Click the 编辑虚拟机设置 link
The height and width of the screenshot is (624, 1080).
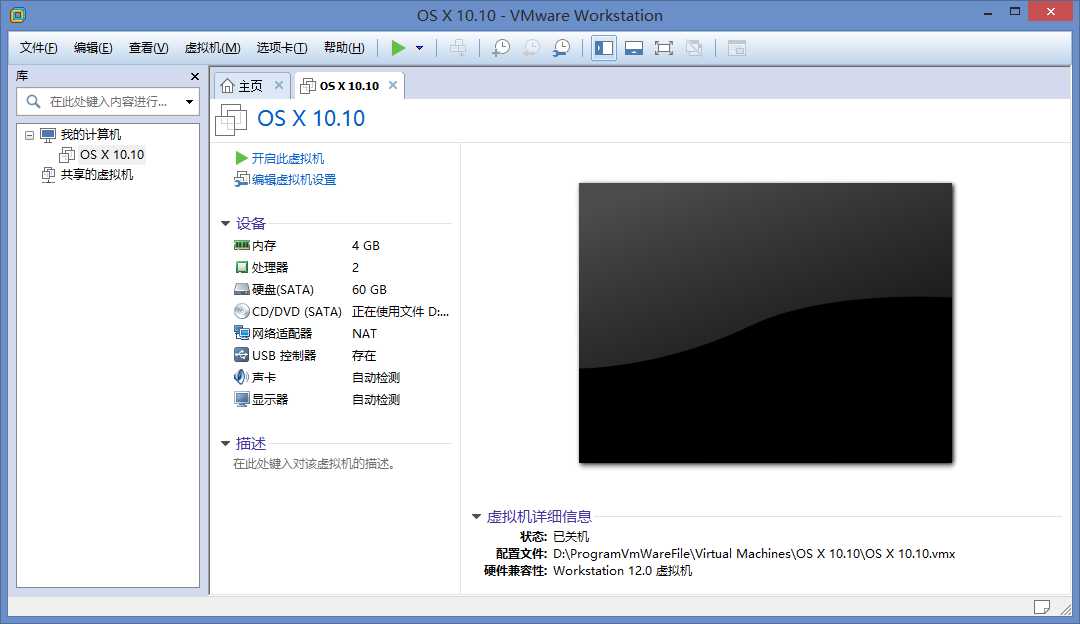coord(293,180)
